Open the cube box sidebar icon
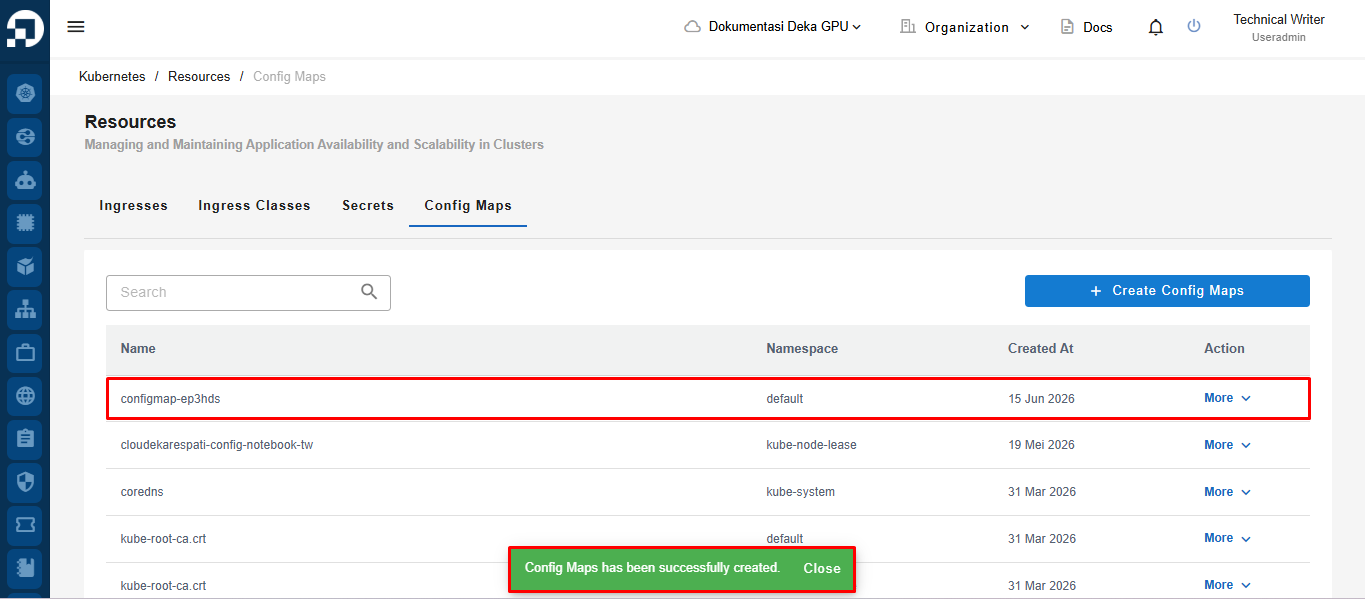The height and width of the screenshot is (599, 1365). pyautogui.click(x=25, y=267)
